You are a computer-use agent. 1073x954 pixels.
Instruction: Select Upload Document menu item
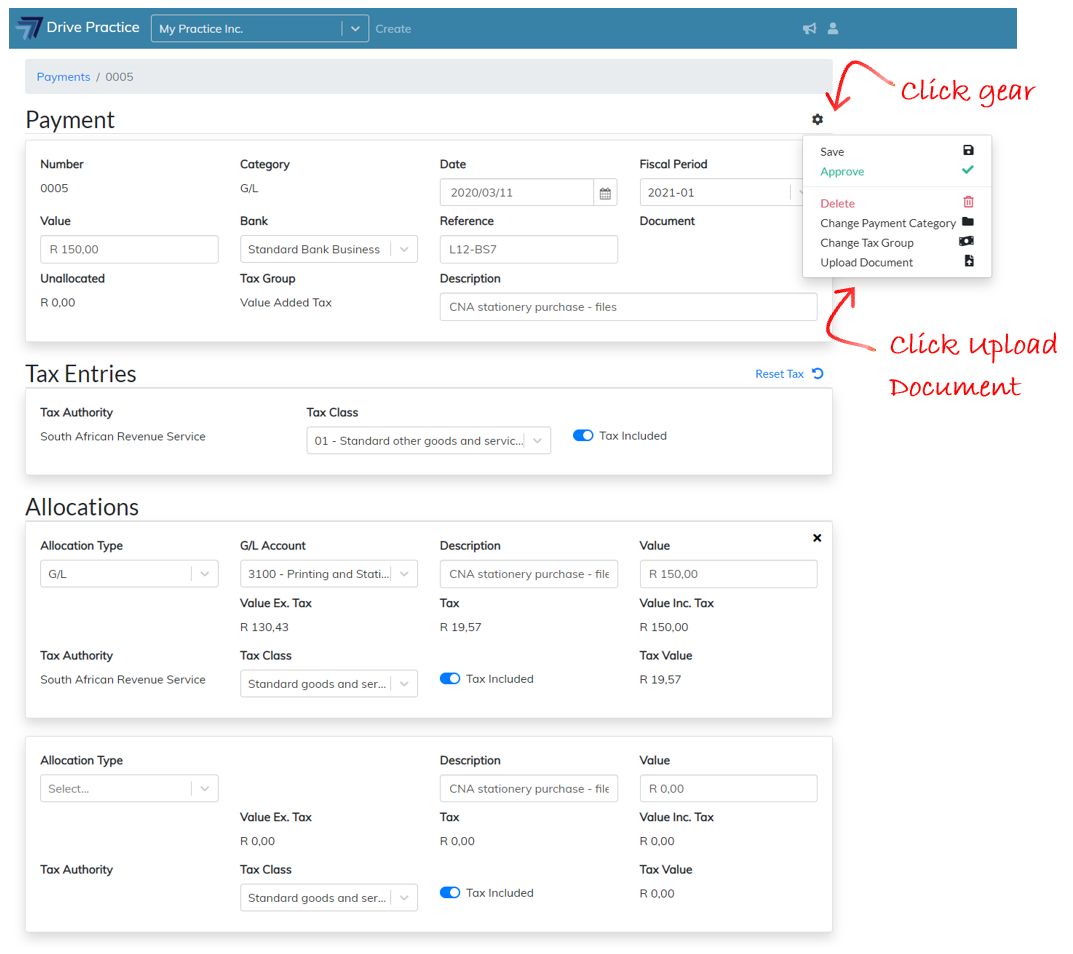click(866, 263)
